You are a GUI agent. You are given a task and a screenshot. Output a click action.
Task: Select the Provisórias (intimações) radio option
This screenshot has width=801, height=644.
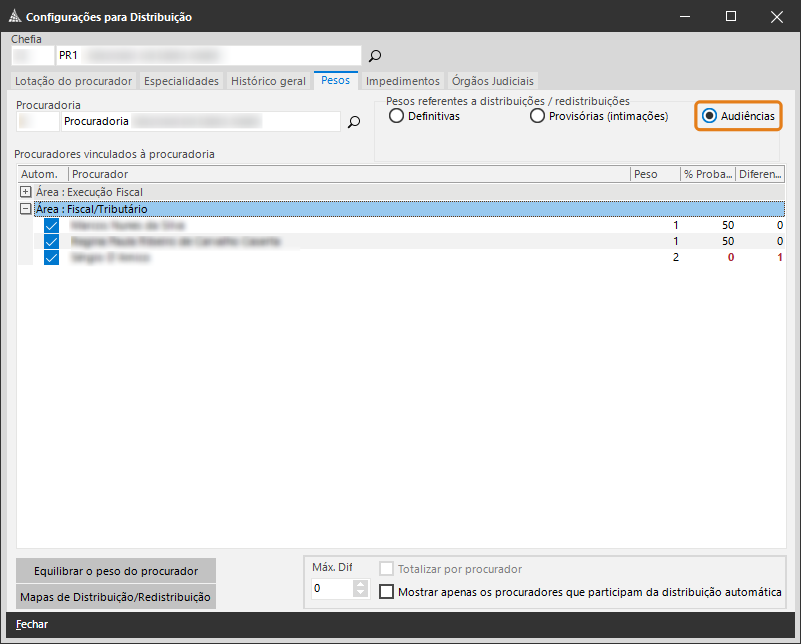pyautogui.click(x=538, y=117)
